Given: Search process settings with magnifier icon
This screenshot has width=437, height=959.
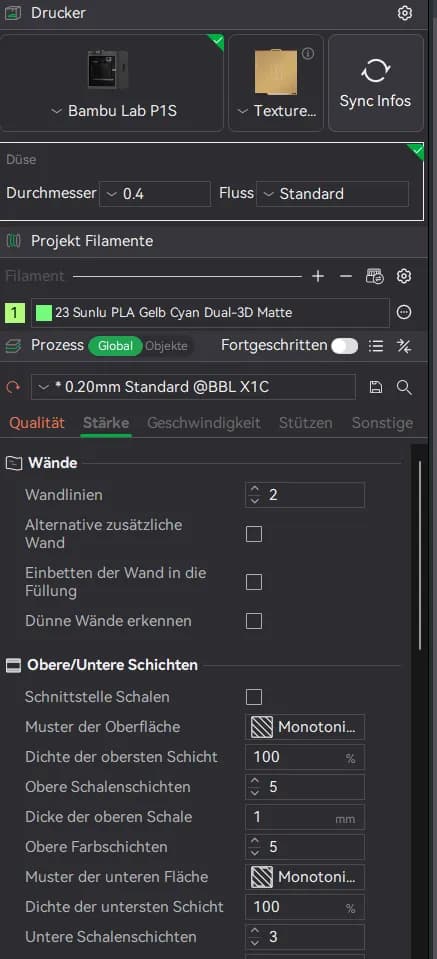Looking at the screenshot, I should pos(403,387).
